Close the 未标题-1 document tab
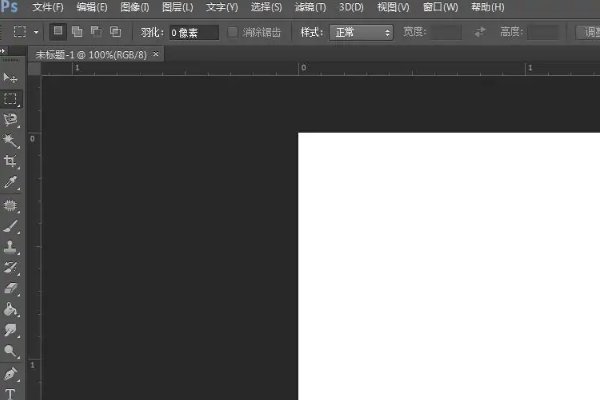600x400 pixels. (155, 54)
